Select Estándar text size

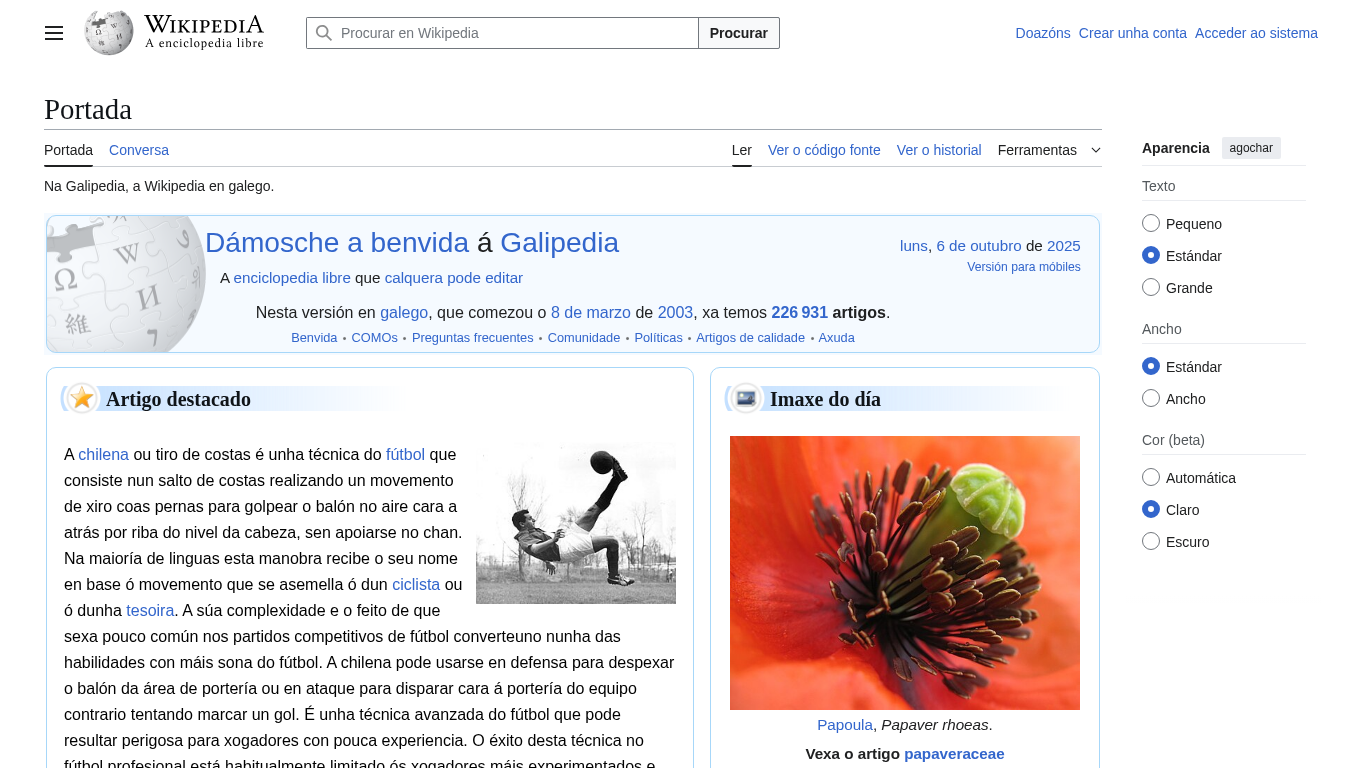1151,255
